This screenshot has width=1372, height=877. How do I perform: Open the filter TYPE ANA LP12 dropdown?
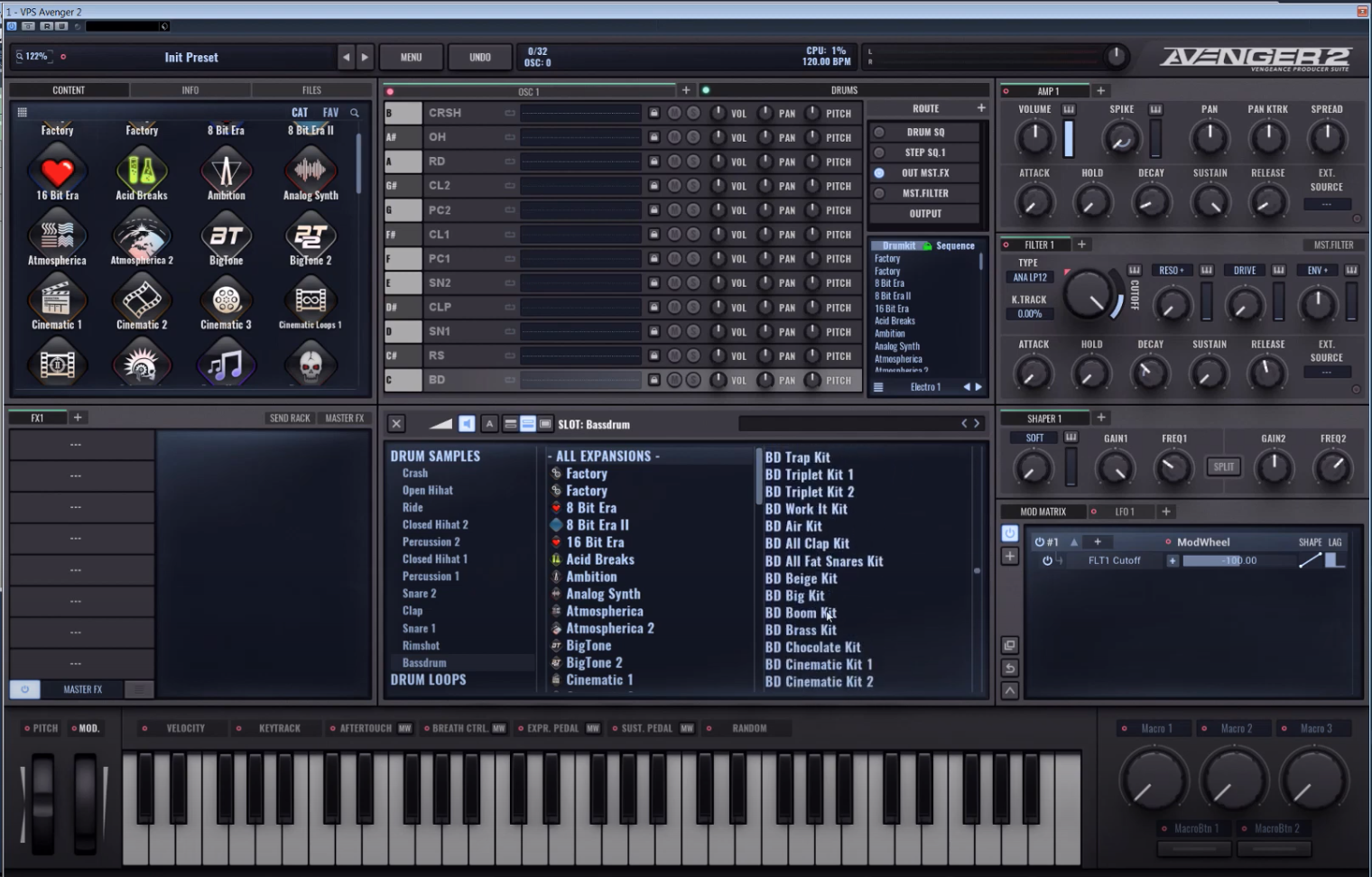pos(1029,278)
